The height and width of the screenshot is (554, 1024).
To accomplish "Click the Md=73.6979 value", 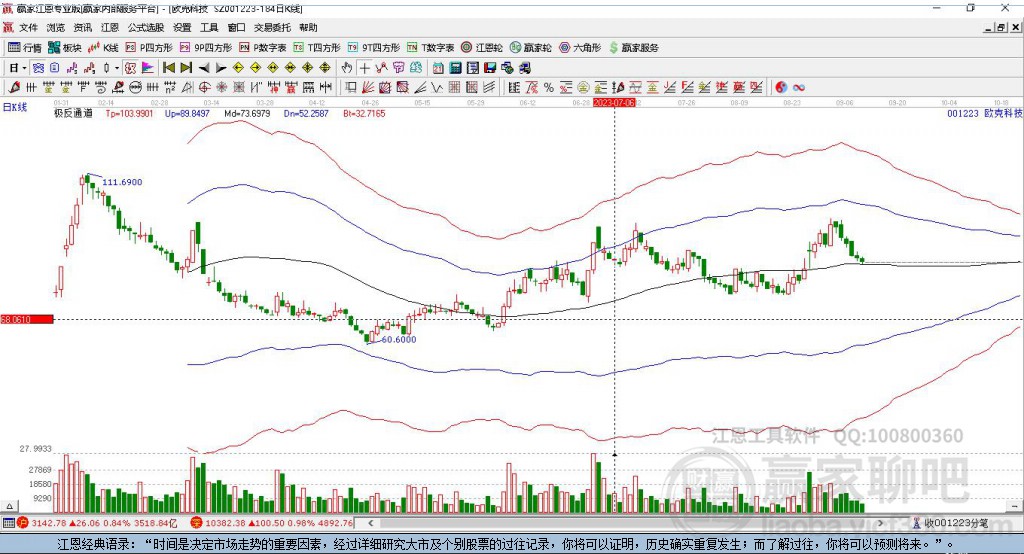I will (x=247, y=113).
